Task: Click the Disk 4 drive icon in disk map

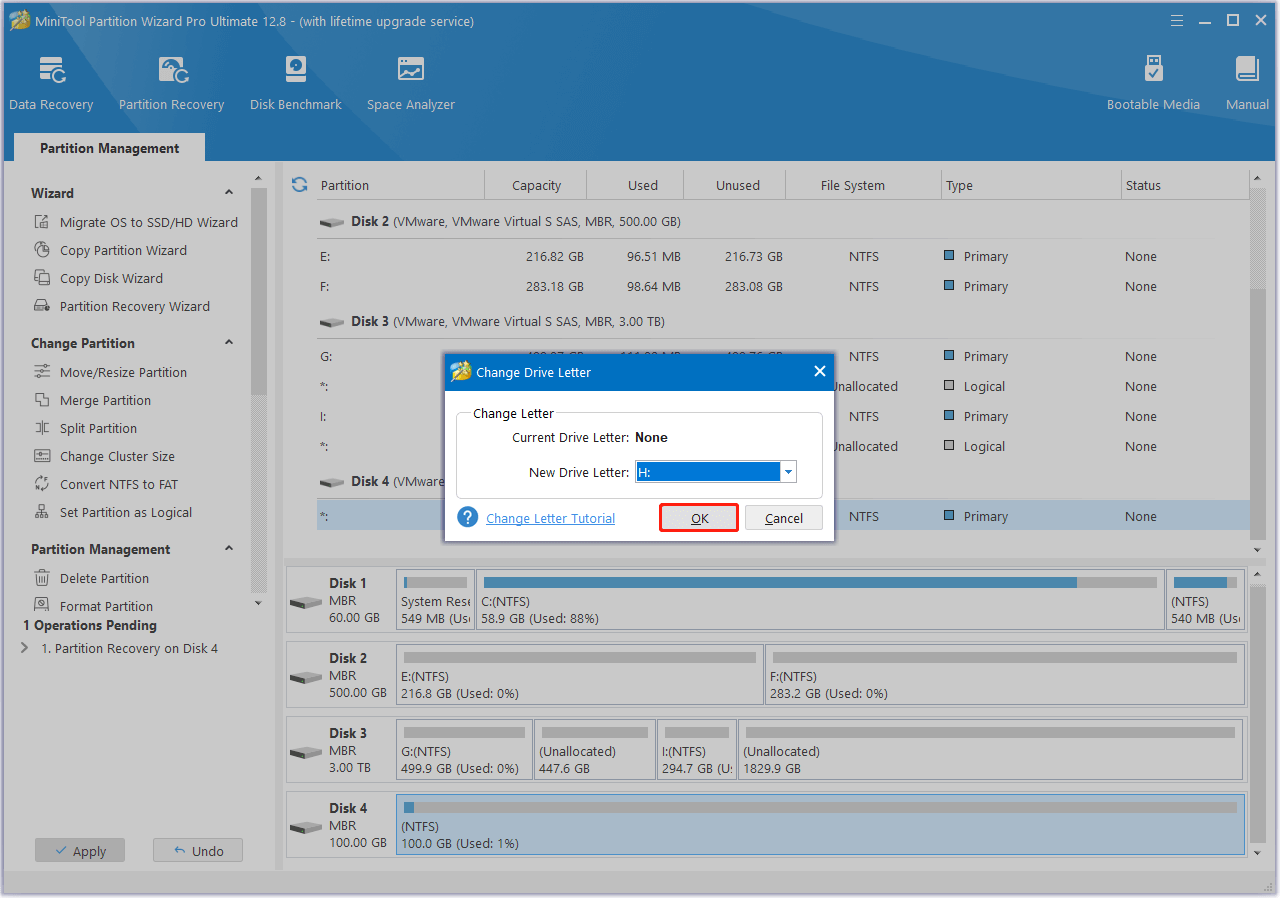Action: pos(306,828)
